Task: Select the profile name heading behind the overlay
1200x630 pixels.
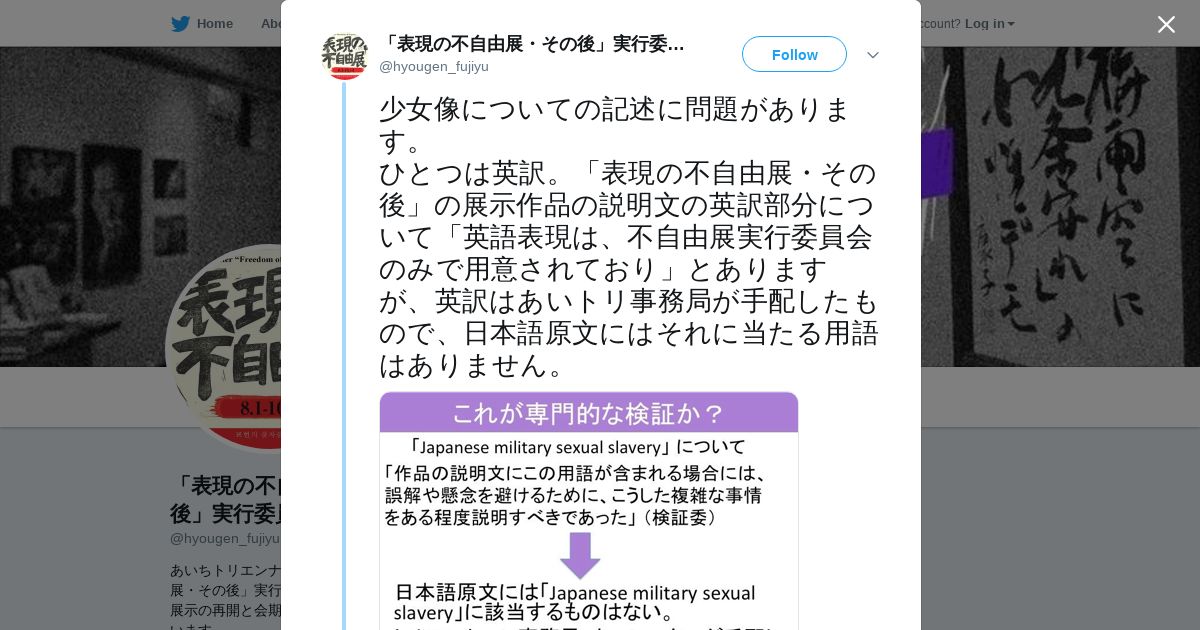Action: click(x=226, y=499)
